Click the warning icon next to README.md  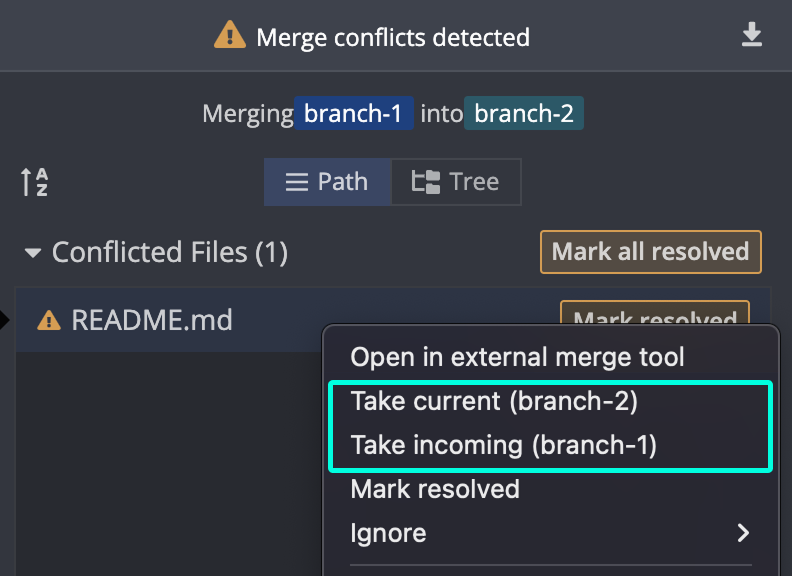point(49,320)
